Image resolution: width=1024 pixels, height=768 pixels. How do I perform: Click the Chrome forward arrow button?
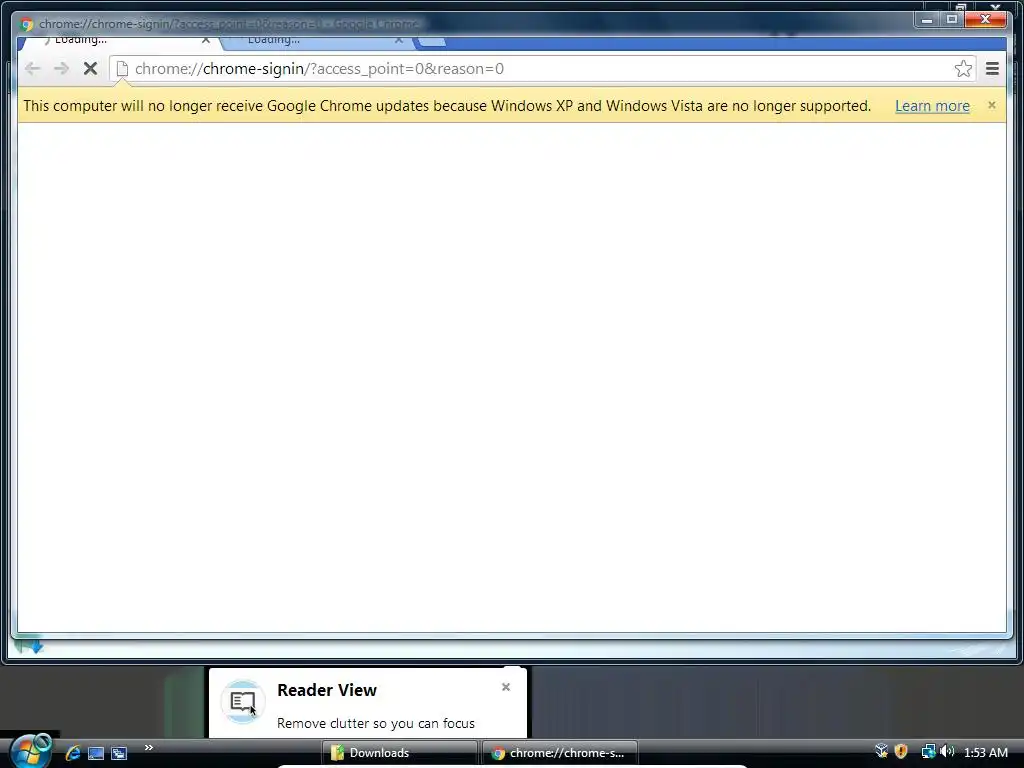click(x=61, y=69)
